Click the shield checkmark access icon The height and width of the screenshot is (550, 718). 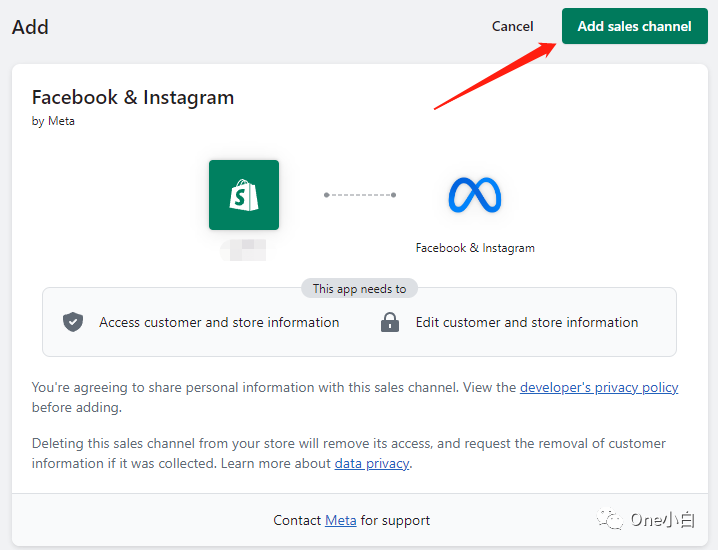(73, 322)
